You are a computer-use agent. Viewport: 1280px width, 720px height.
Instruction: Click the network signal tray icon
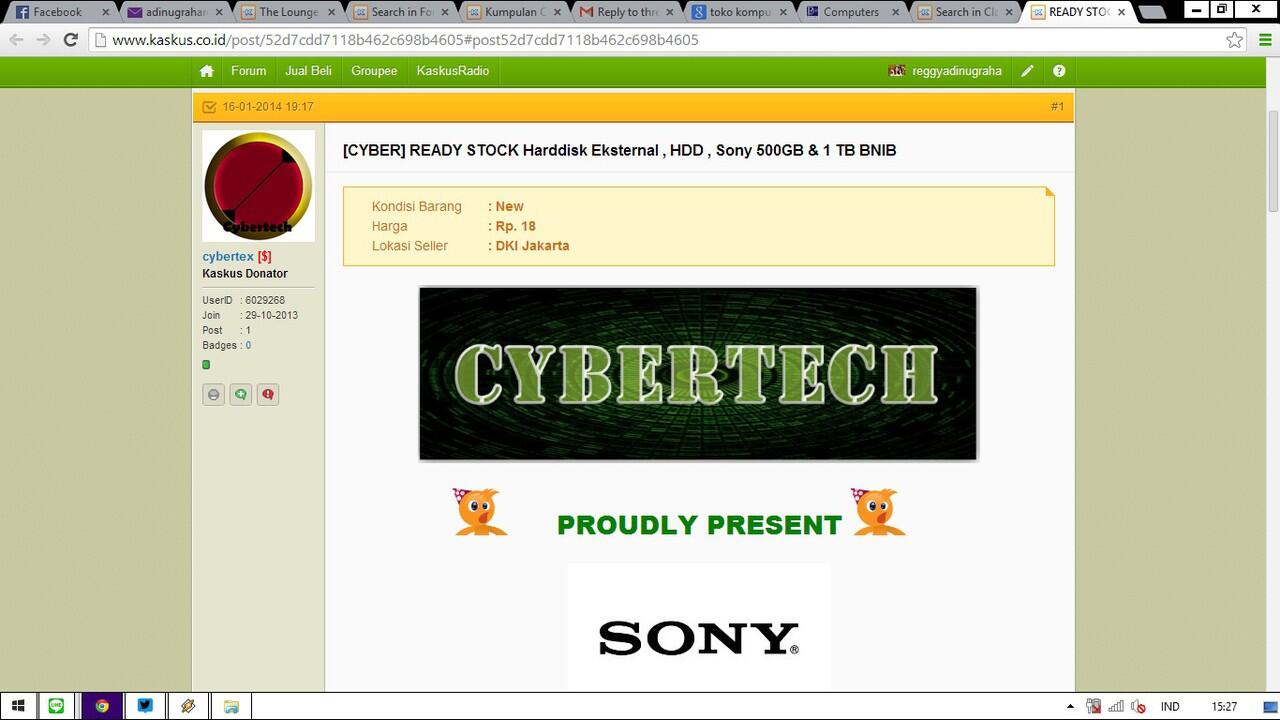[1116, 706]
